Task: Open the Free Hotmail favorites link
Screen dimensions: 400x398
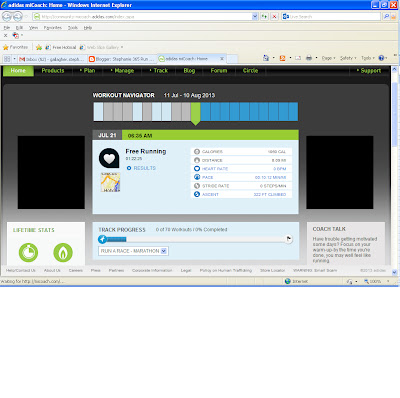Action: (x=61, y=47)
